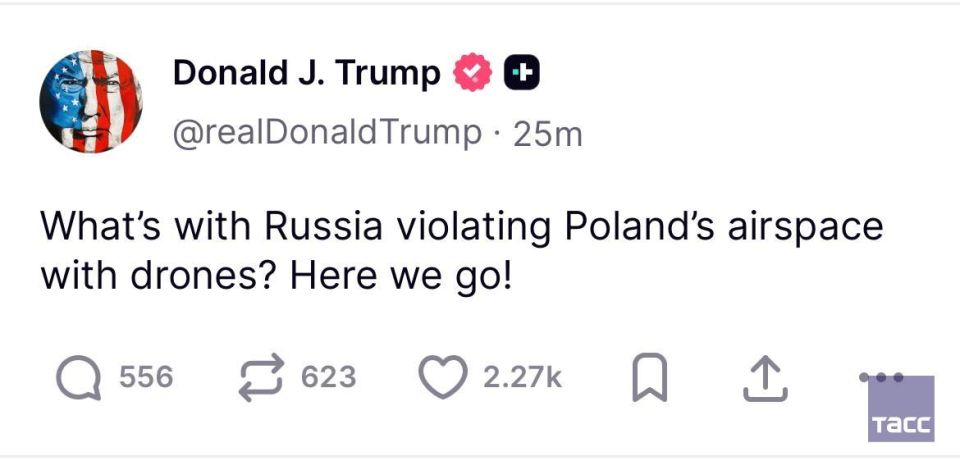960x461 pixels.
Task: Click the @realDonaldTrump handle
Action: [327, 133]
